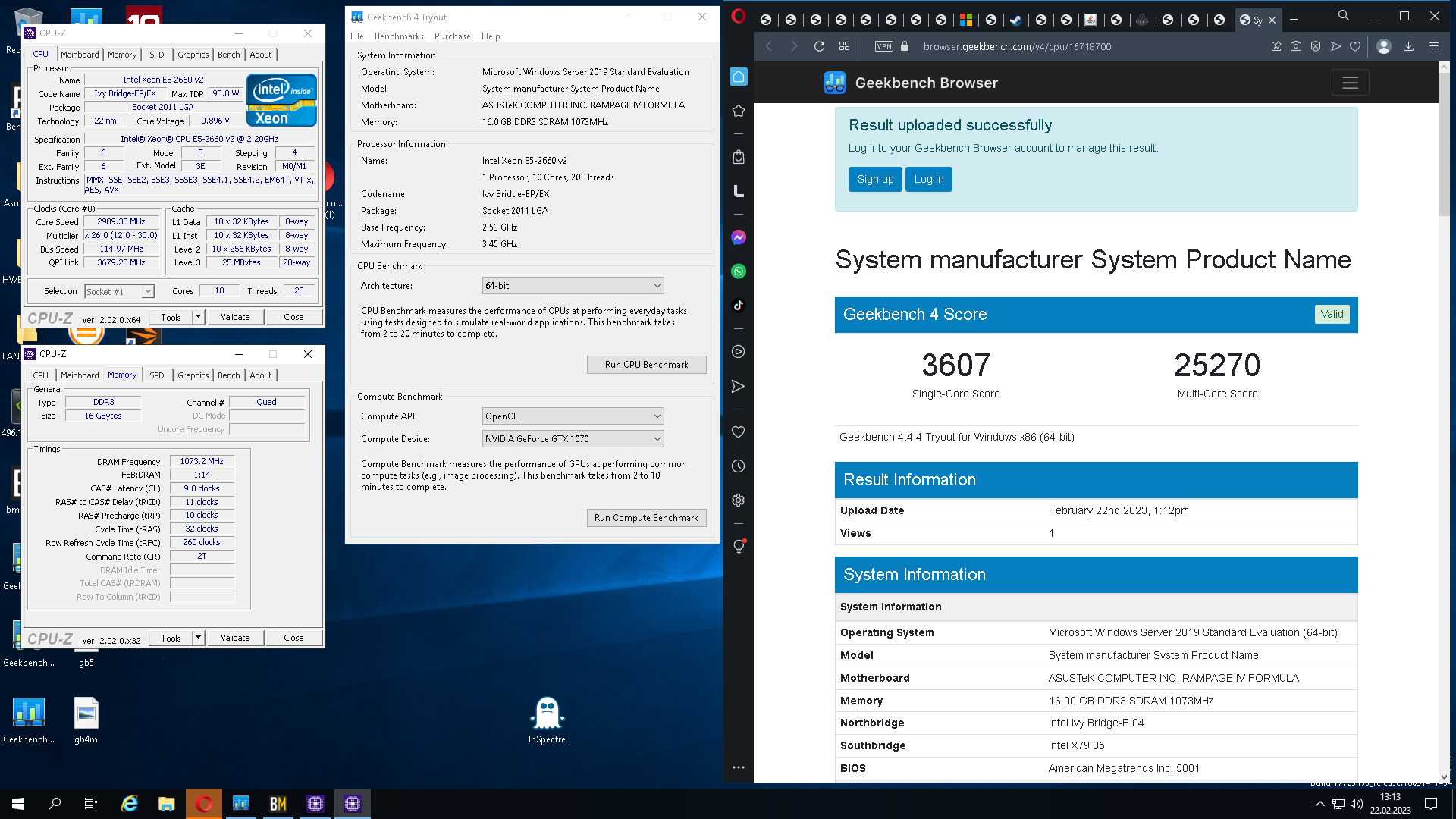This screenshot has width=1456, height=819.
Task: Open gb4m desktop file icon
Action: pos(86,720)
